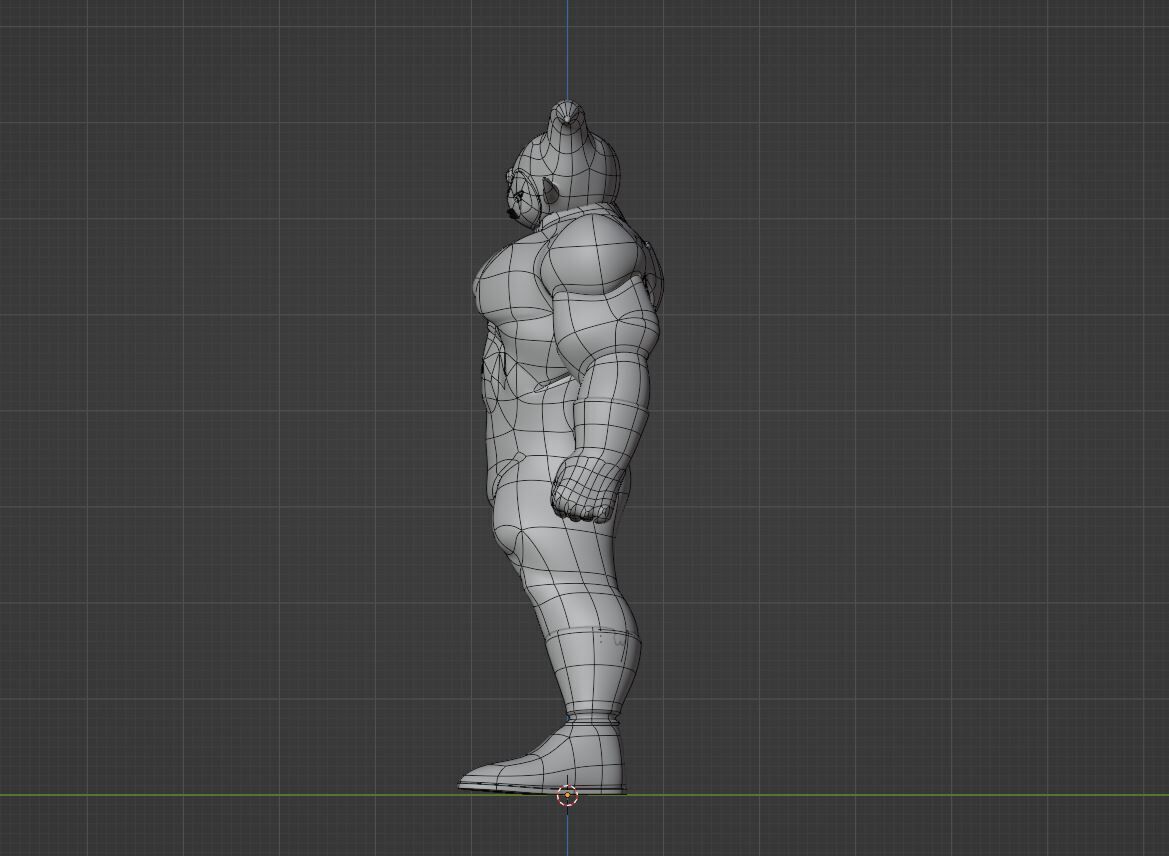Select the ankle cuff above the shoe
Screen dimensions: 1169x856
[x=595, y=721]
